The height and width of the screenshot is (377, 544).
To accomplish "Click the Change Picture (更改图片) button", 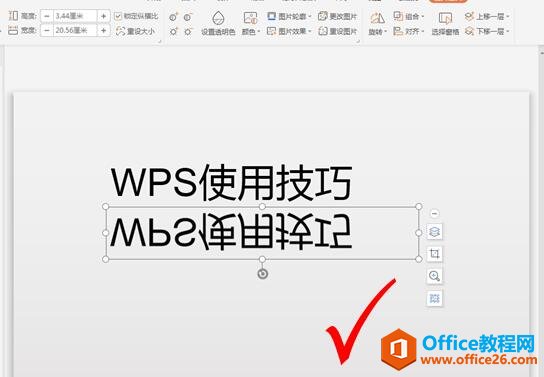I will 338,16.
